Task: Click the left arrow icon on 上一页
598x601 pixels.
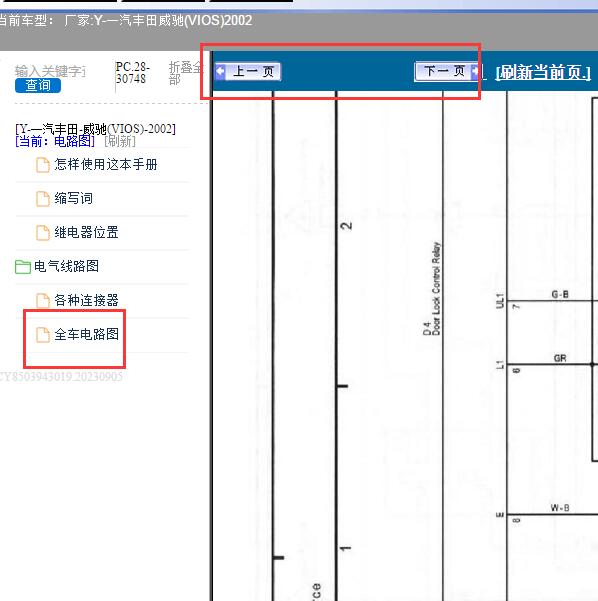Action: coord(220,71)
